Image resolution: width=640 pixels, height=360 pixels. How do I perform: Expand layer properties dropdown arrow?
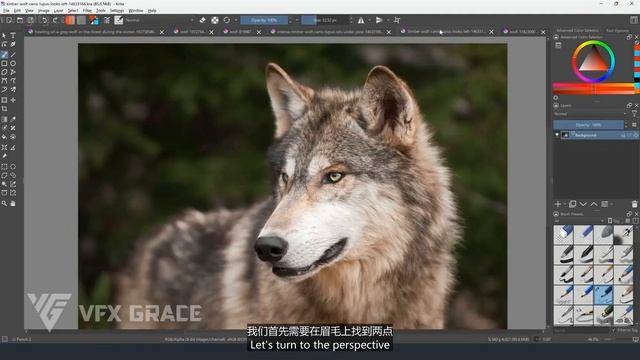(611, 204)
